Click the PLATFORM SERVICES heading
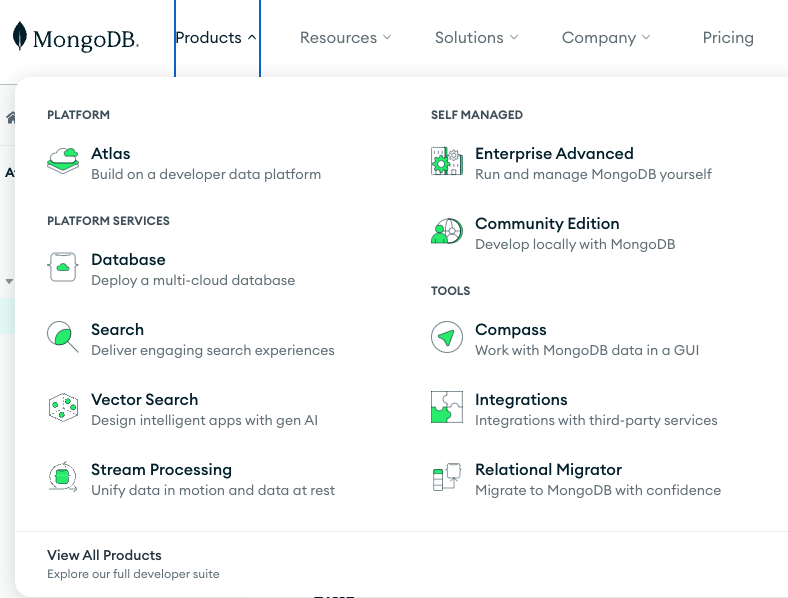Image resolution: width=788 pixels, height=598 pixels. click(x=108, y=221)
